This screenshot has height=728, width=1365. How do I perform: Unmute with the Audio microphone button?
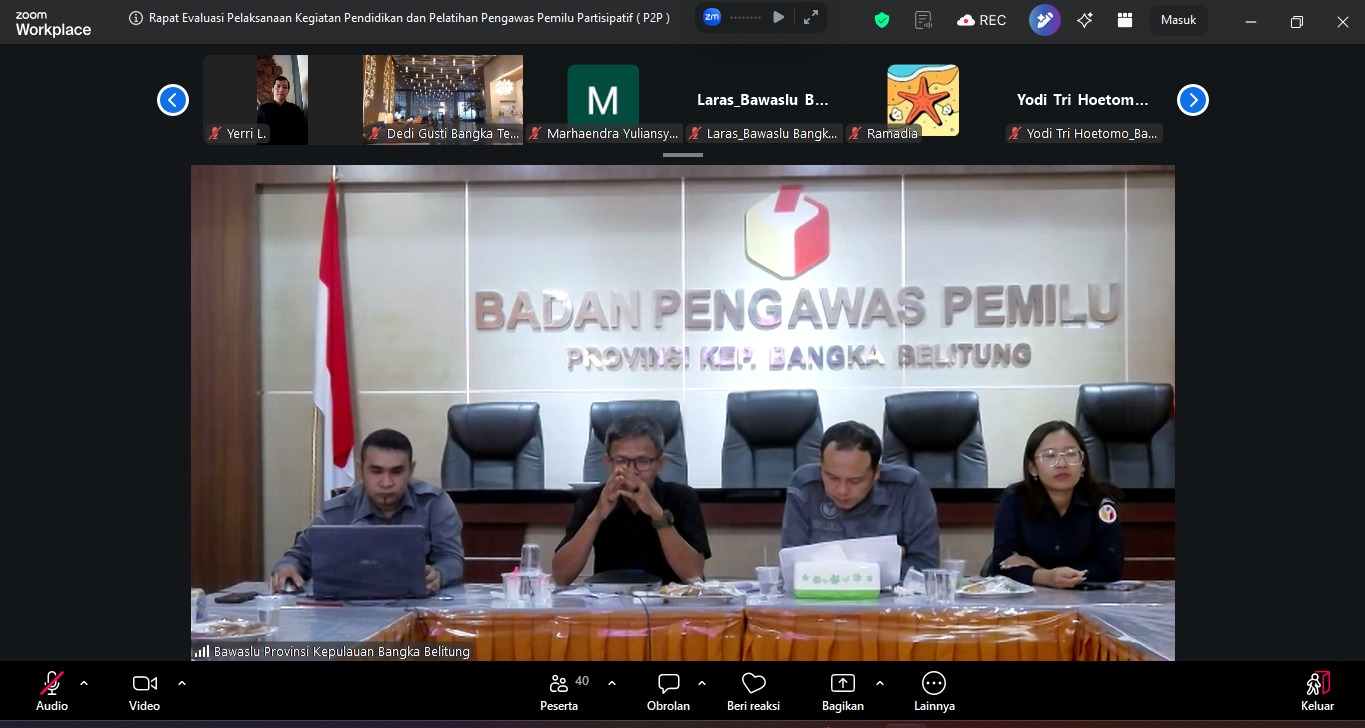[52, 692]
